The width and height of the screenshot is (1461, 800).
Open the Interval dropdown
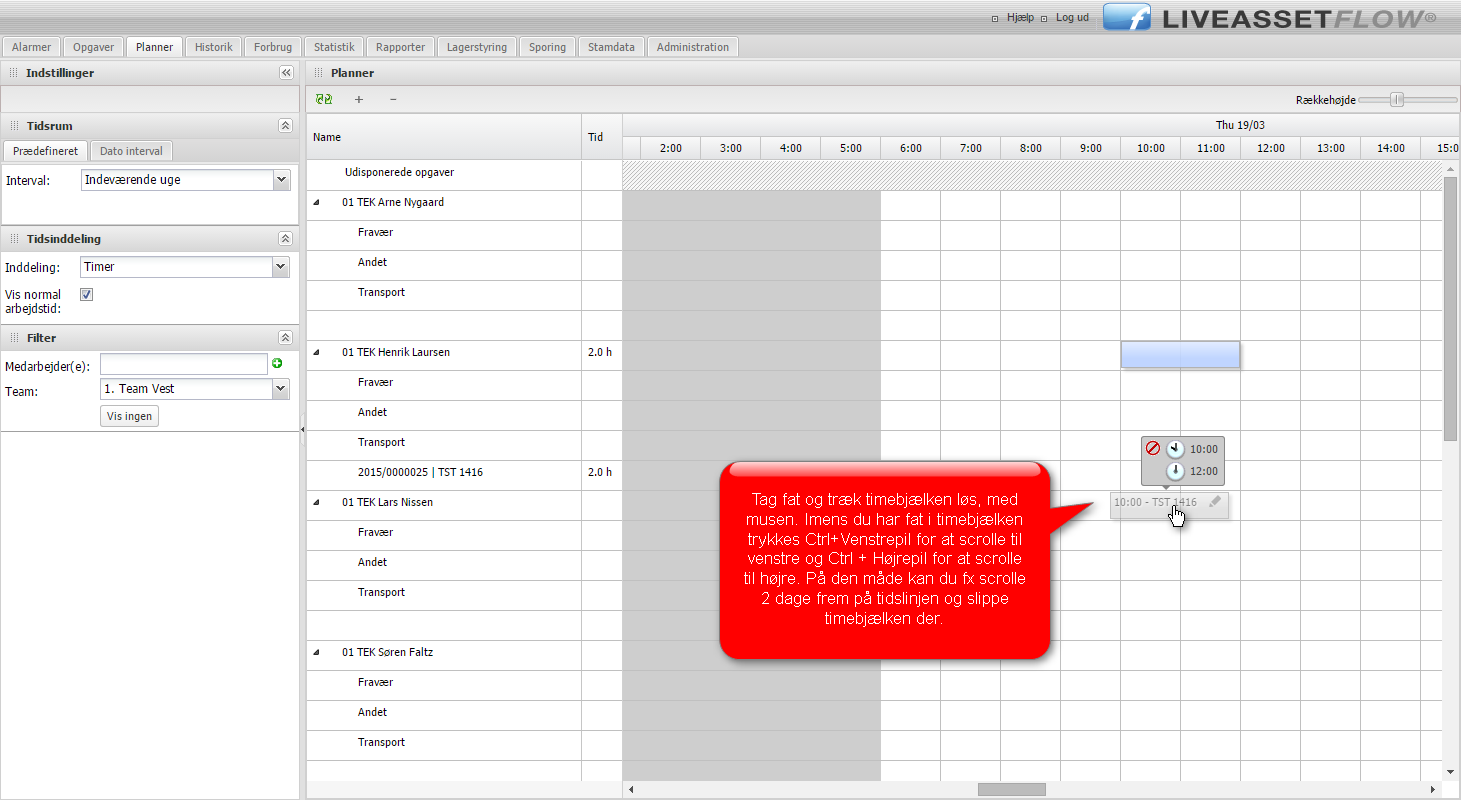(281, 180)
